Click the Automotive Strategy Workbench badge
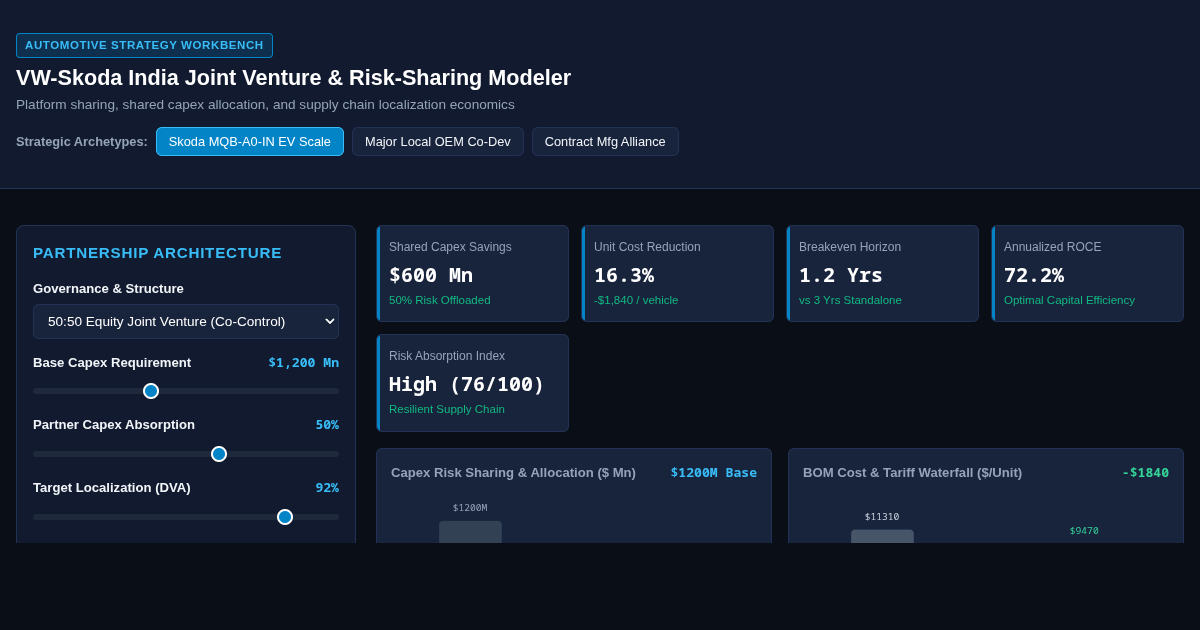 point(144,45)
